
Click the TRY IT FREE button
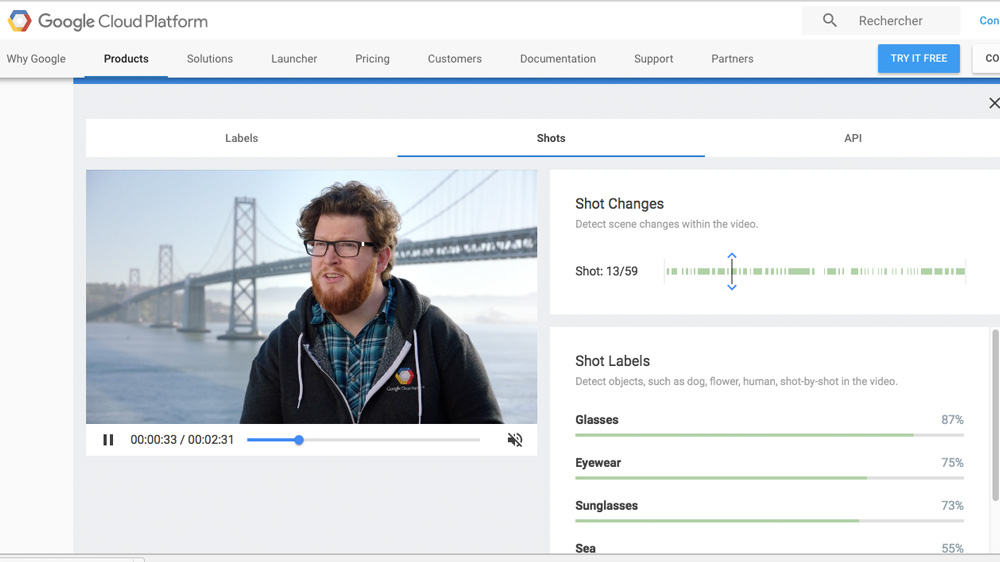[918, 58]
